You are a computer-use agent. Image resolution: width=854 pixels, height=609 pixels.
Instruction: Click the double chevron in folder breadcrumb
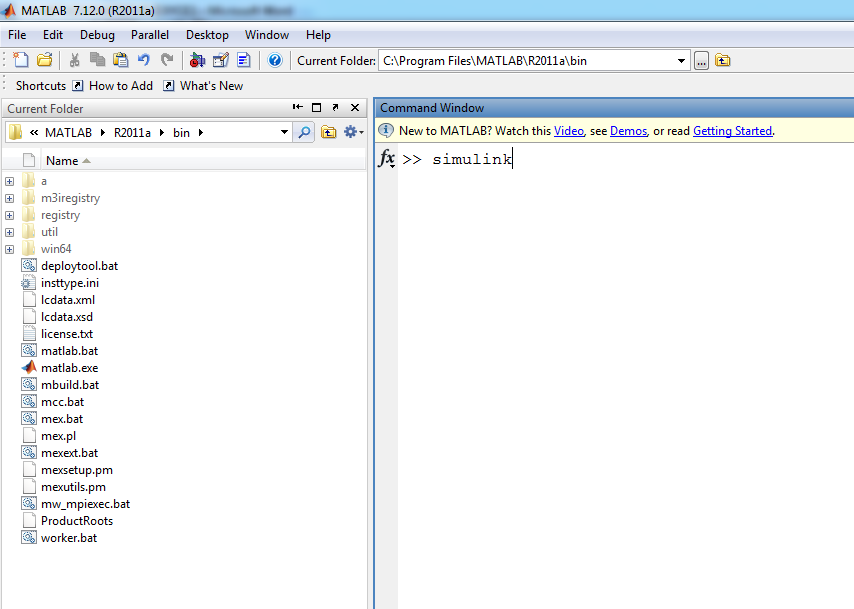tap(34, 132)
